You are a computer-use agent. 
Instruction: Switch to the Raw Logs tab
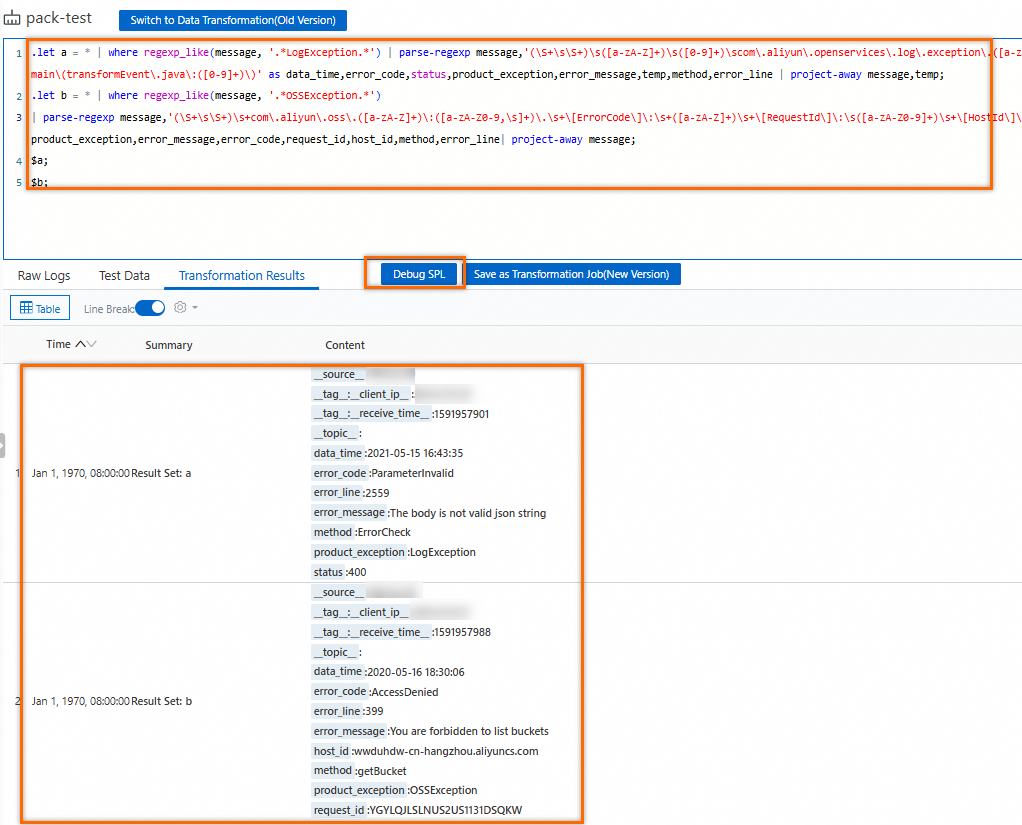44,276
